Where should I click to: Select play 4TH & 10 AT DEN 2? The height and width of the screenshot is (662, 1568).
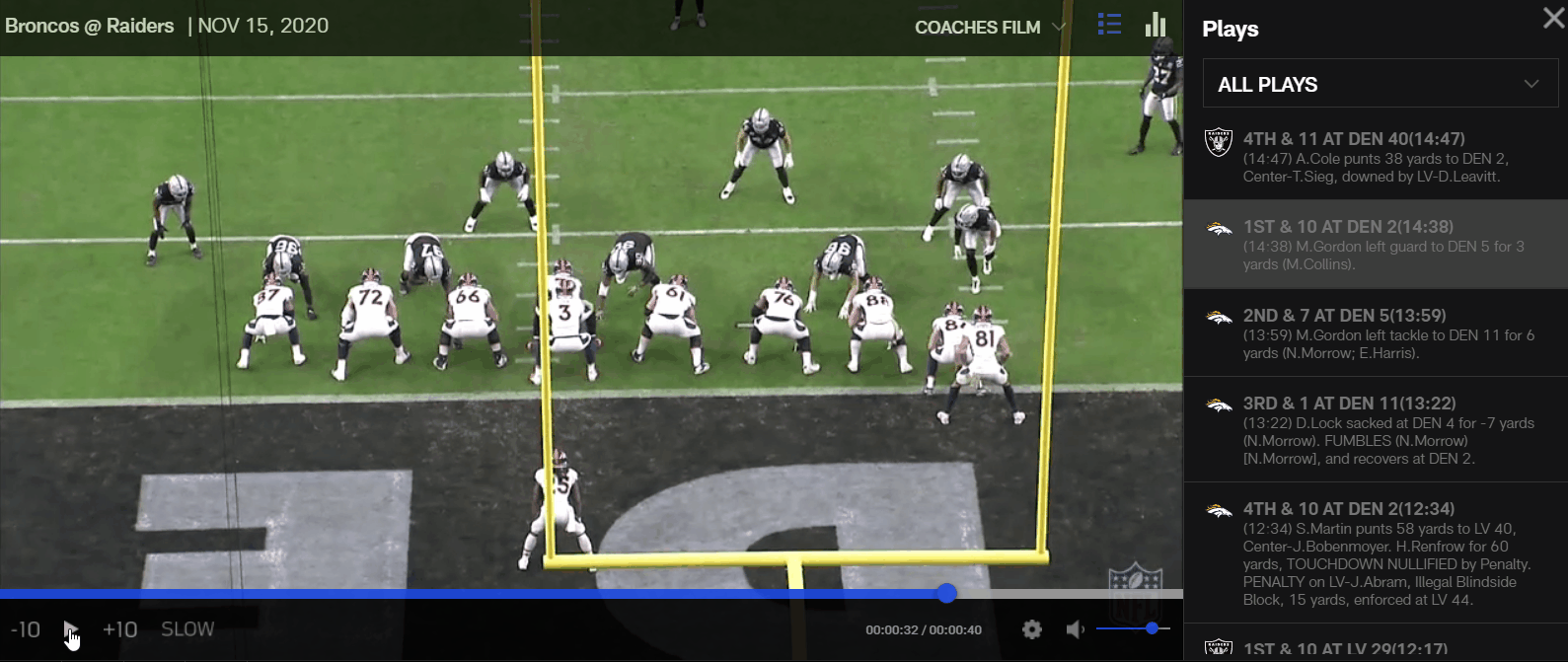(x=1376, y=552)
